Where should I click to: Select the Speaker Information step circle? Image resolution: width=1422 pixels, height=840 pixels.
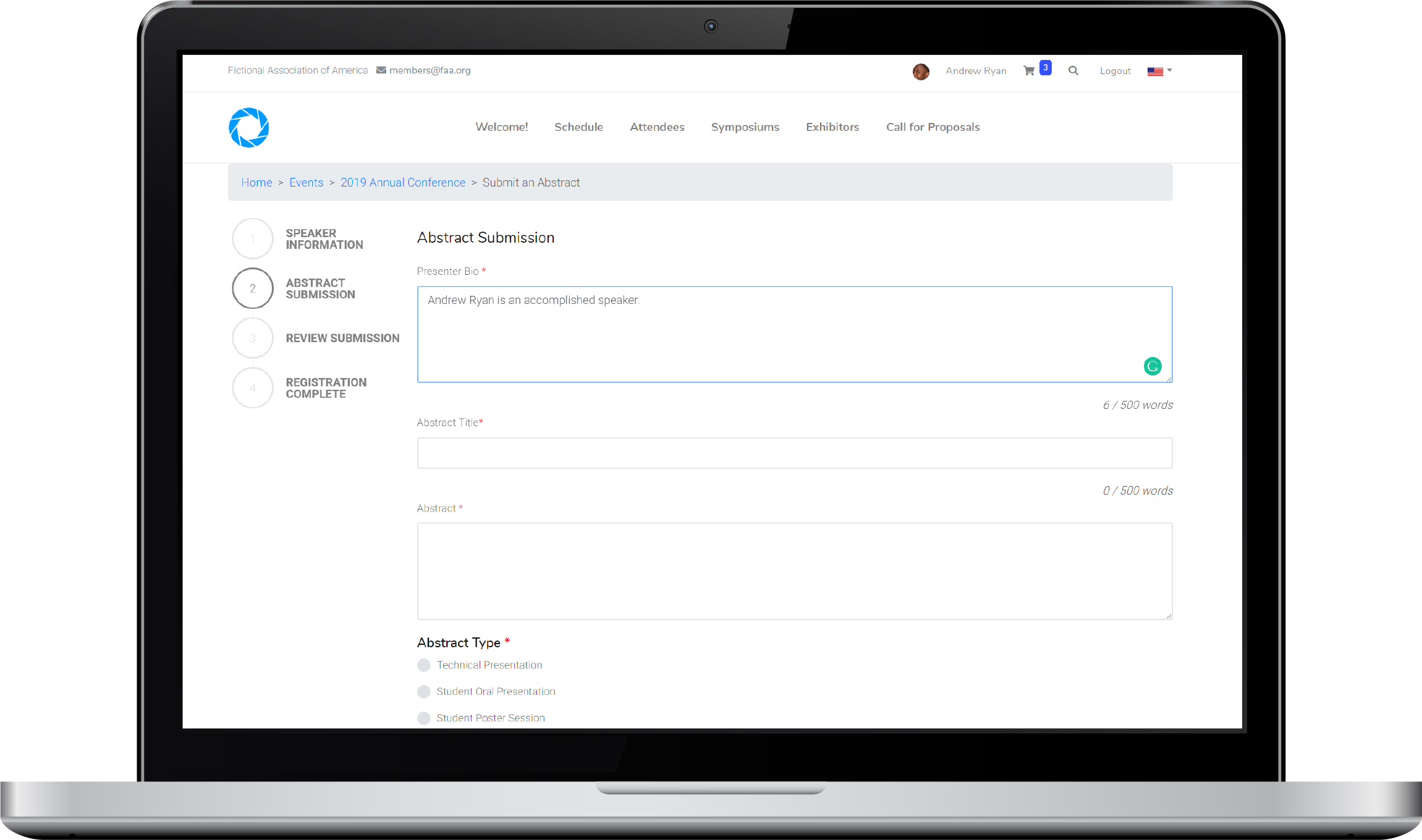point(252,238)
